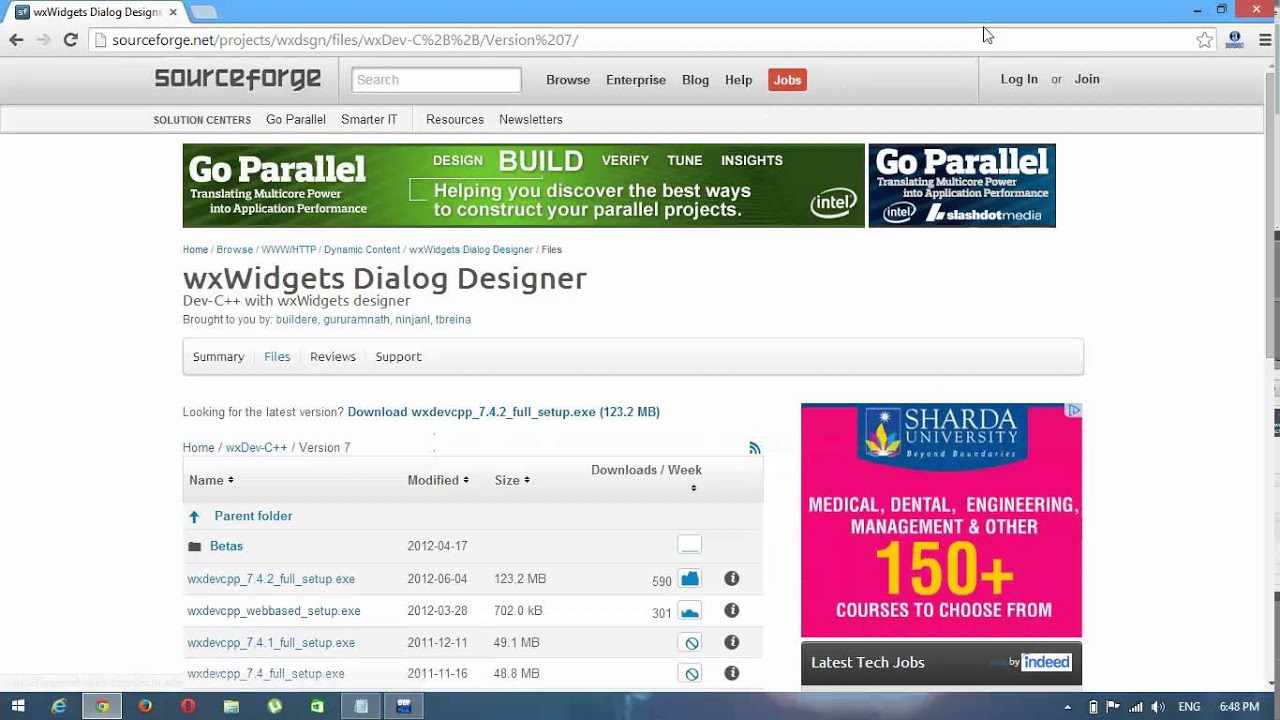Viewport: 1280px width, 720px height.
Task: Open Enterprise in the top navigation
Action: (x=636, y=80)
